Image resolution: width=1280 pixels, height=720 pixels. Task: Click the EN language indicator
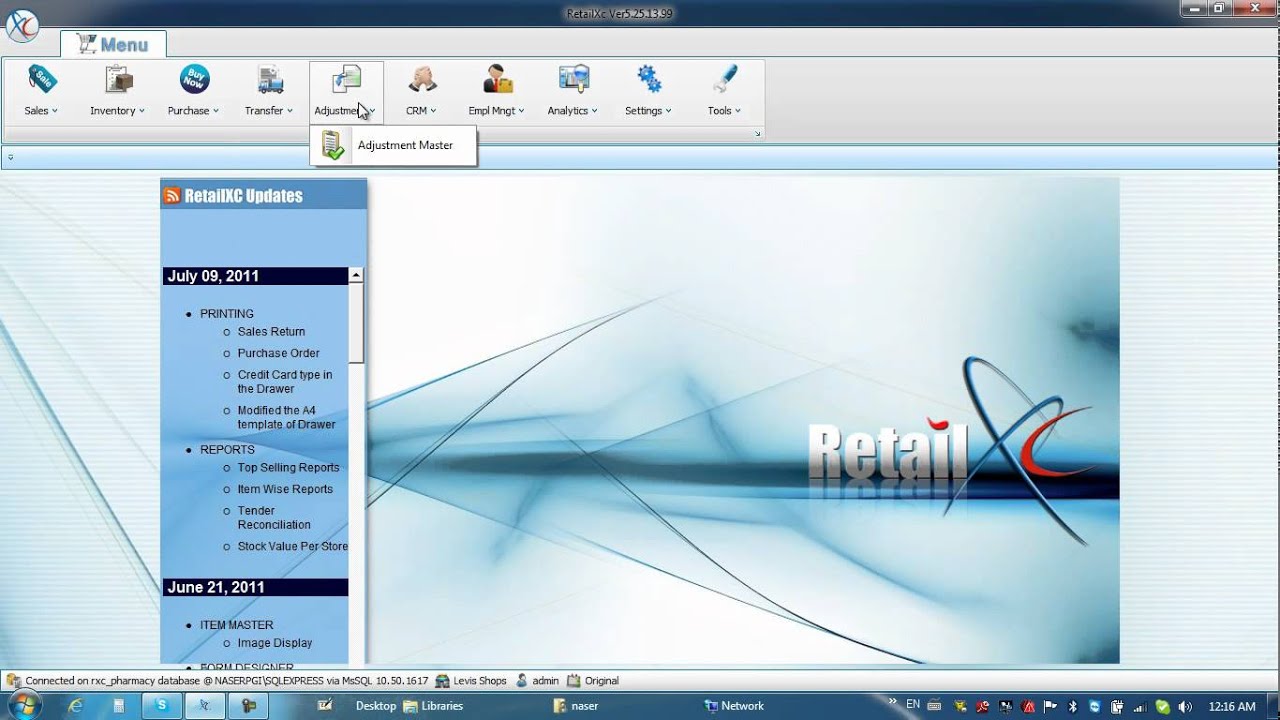(x=912, y=705)
